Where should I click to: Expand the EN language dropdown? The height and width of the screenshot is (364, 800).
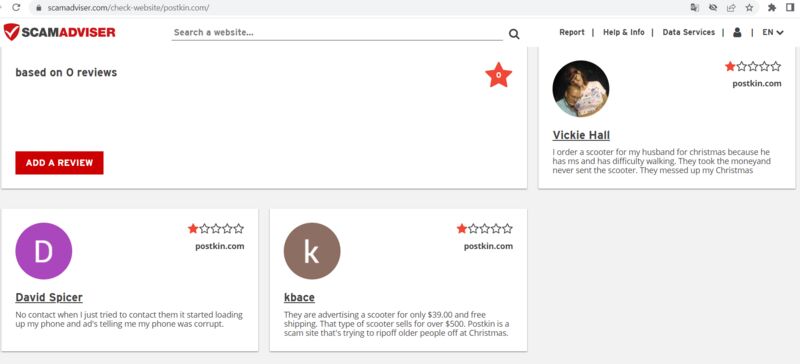[x=772, y=32]
